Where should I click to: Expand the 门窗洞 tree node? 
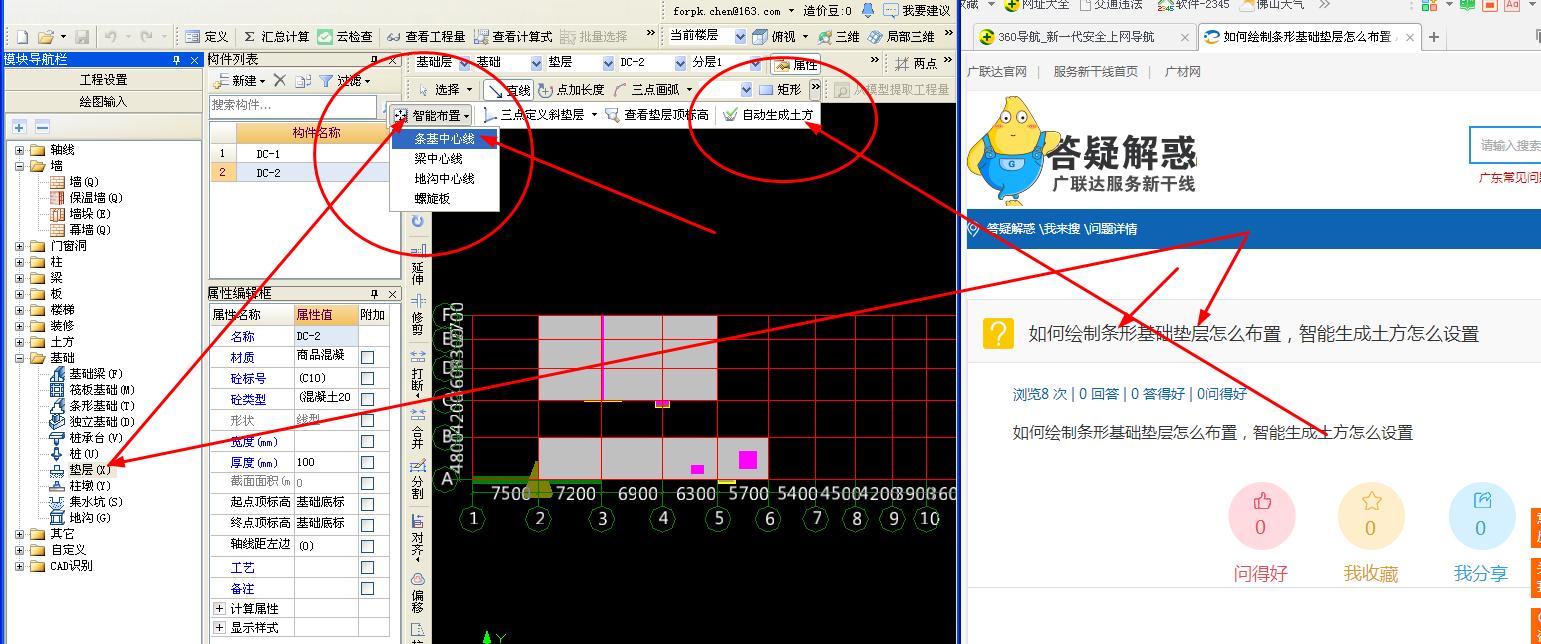pyautogui.click(x=20, y=246)
